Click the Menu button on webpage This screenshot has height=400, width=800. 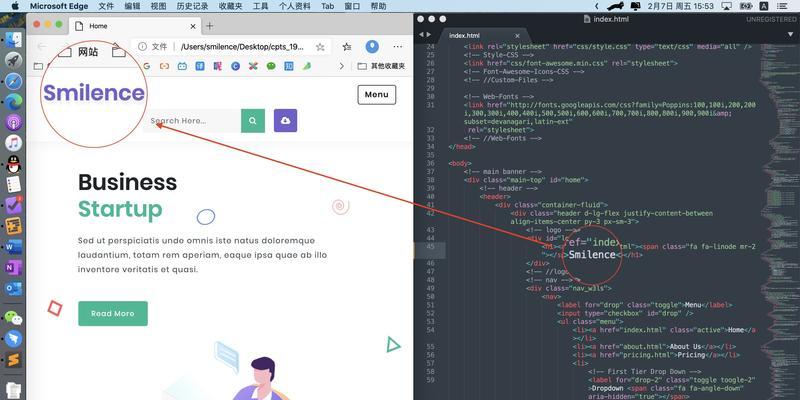[x=377, y=95]
